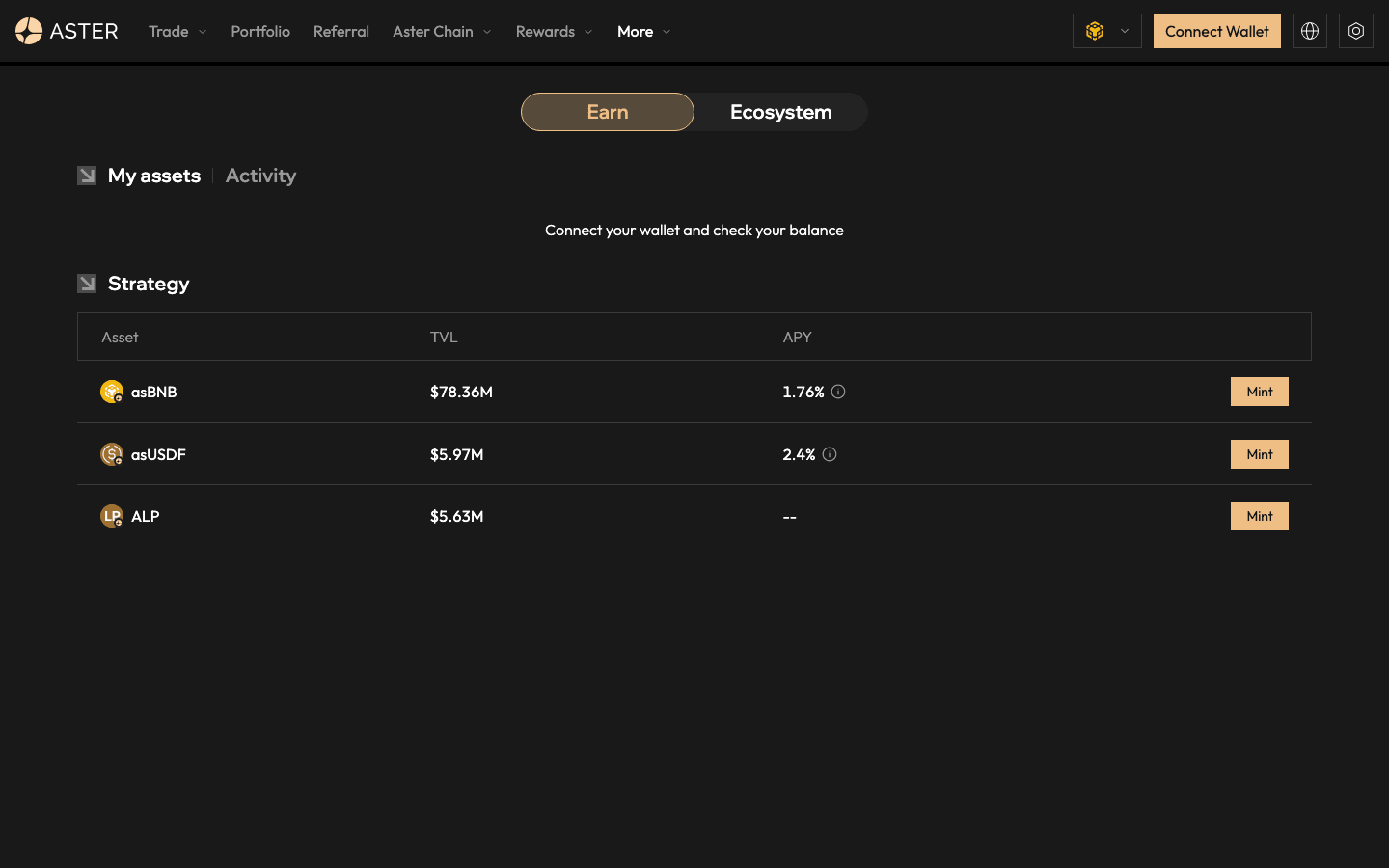Click the asBNB asset name

pyautogui.click(x=154, y=392)
